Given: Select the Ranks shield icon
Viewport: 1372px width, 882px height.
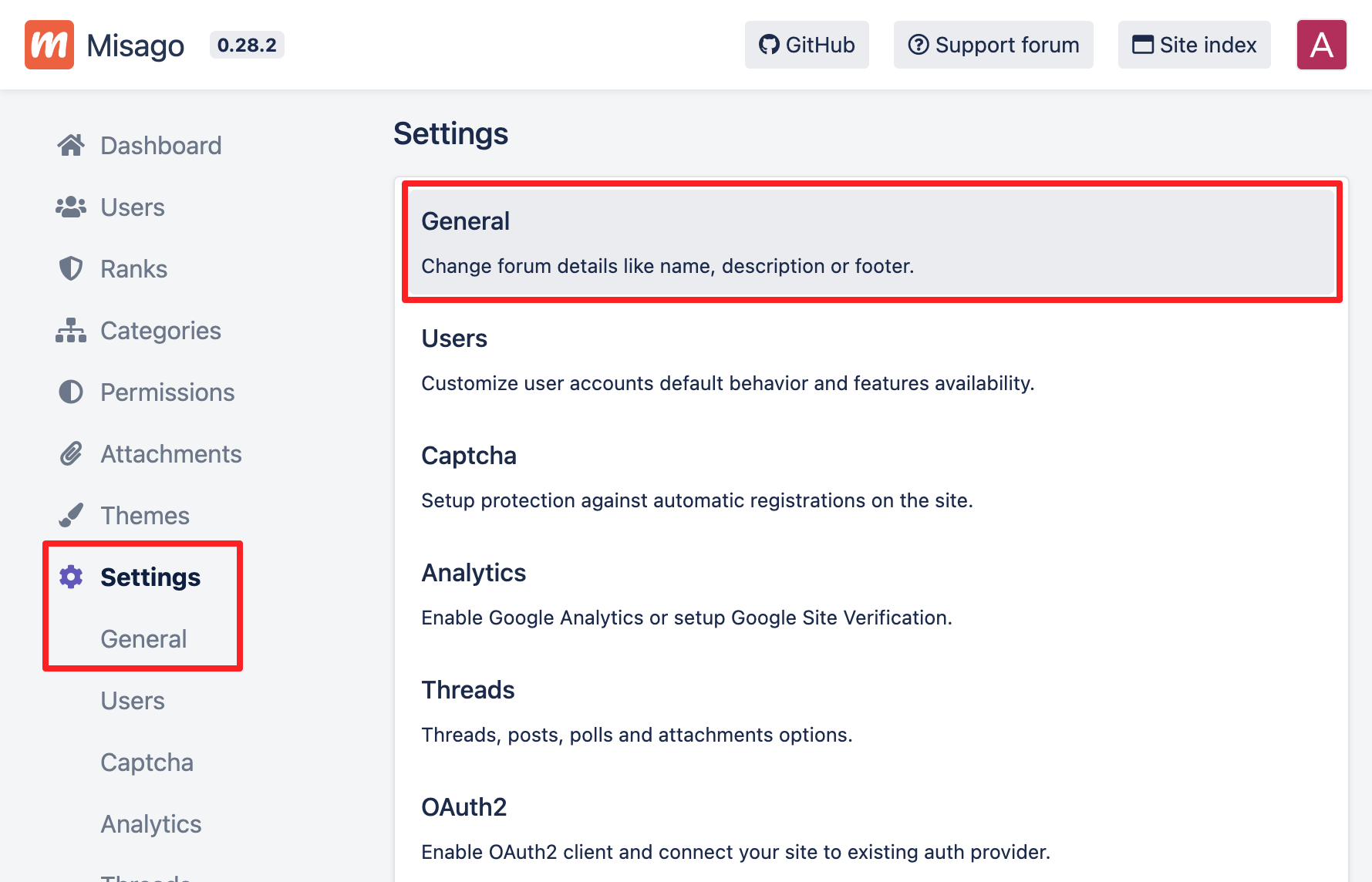Looking at the screenshot, I should [71, 268].
